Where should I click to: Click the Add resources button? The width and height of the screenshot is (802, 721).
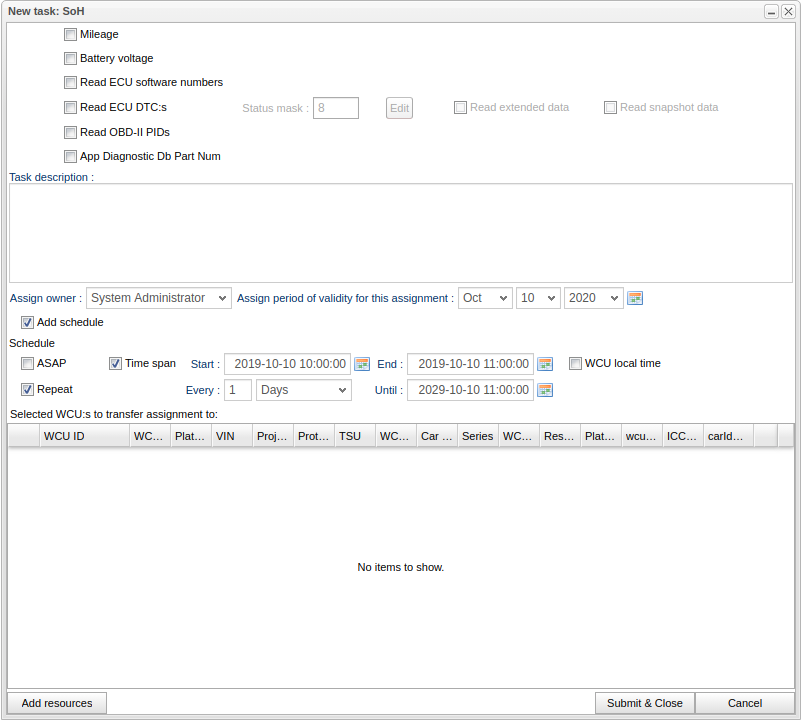point(57,703)
